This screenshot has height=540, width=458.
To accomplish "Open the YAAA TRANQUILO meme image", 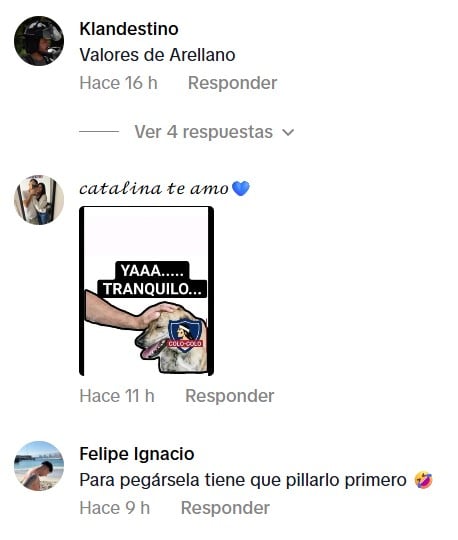I will coord(146,291).
